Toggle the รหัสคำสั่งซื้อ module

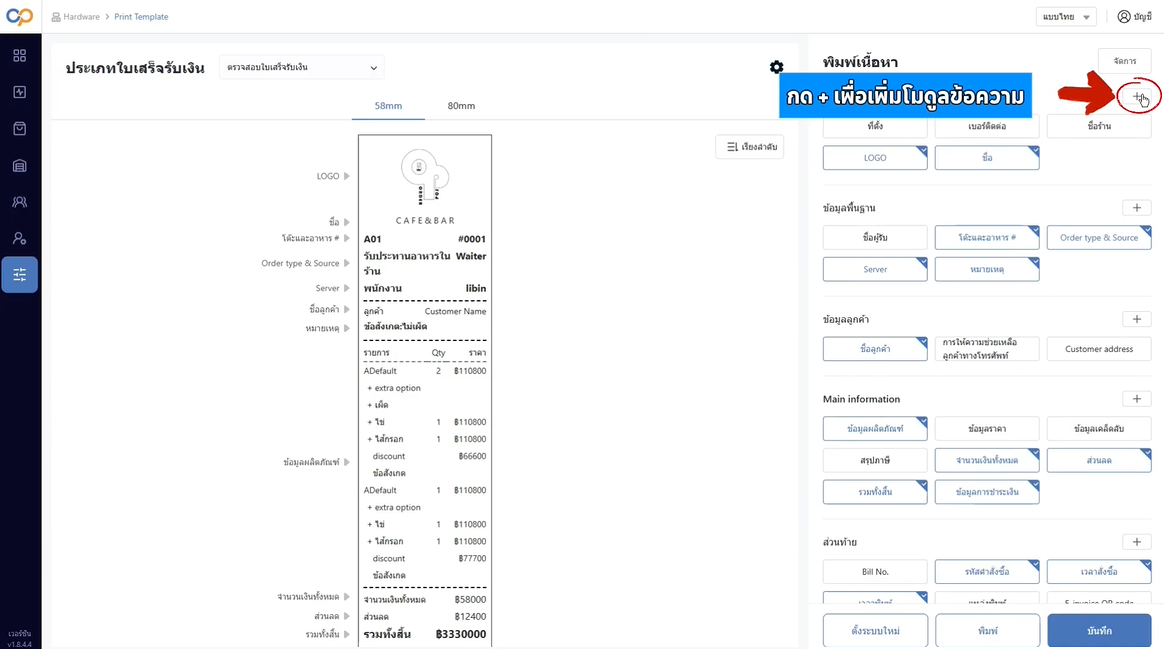tap(987, 572)
